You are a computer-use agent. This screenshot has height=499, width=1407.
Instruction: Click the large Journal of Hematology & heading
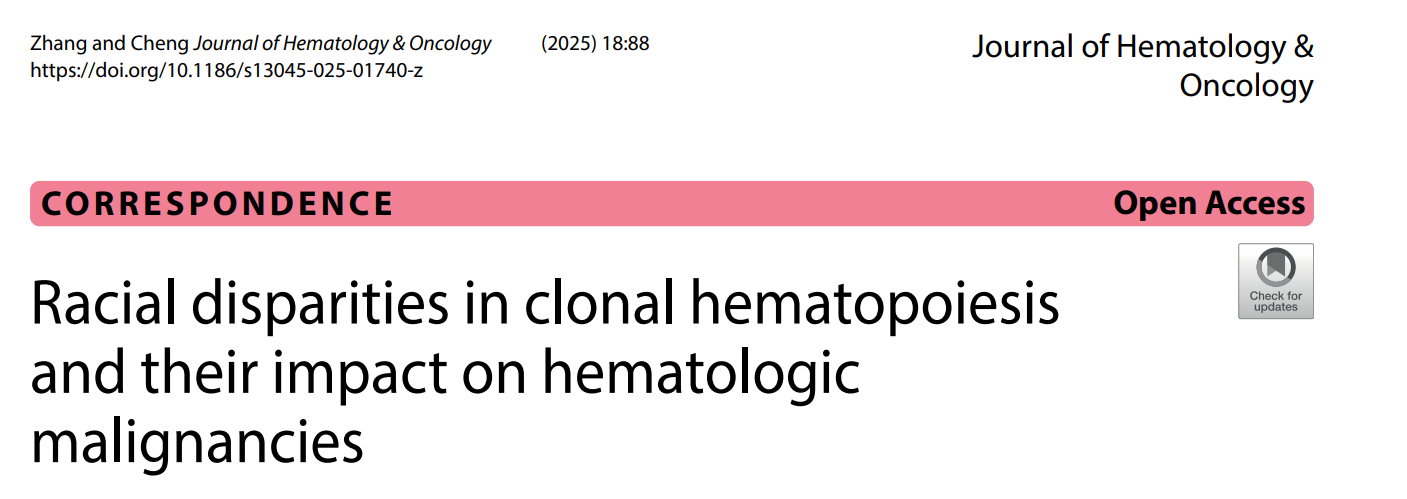coord(1142,47)
